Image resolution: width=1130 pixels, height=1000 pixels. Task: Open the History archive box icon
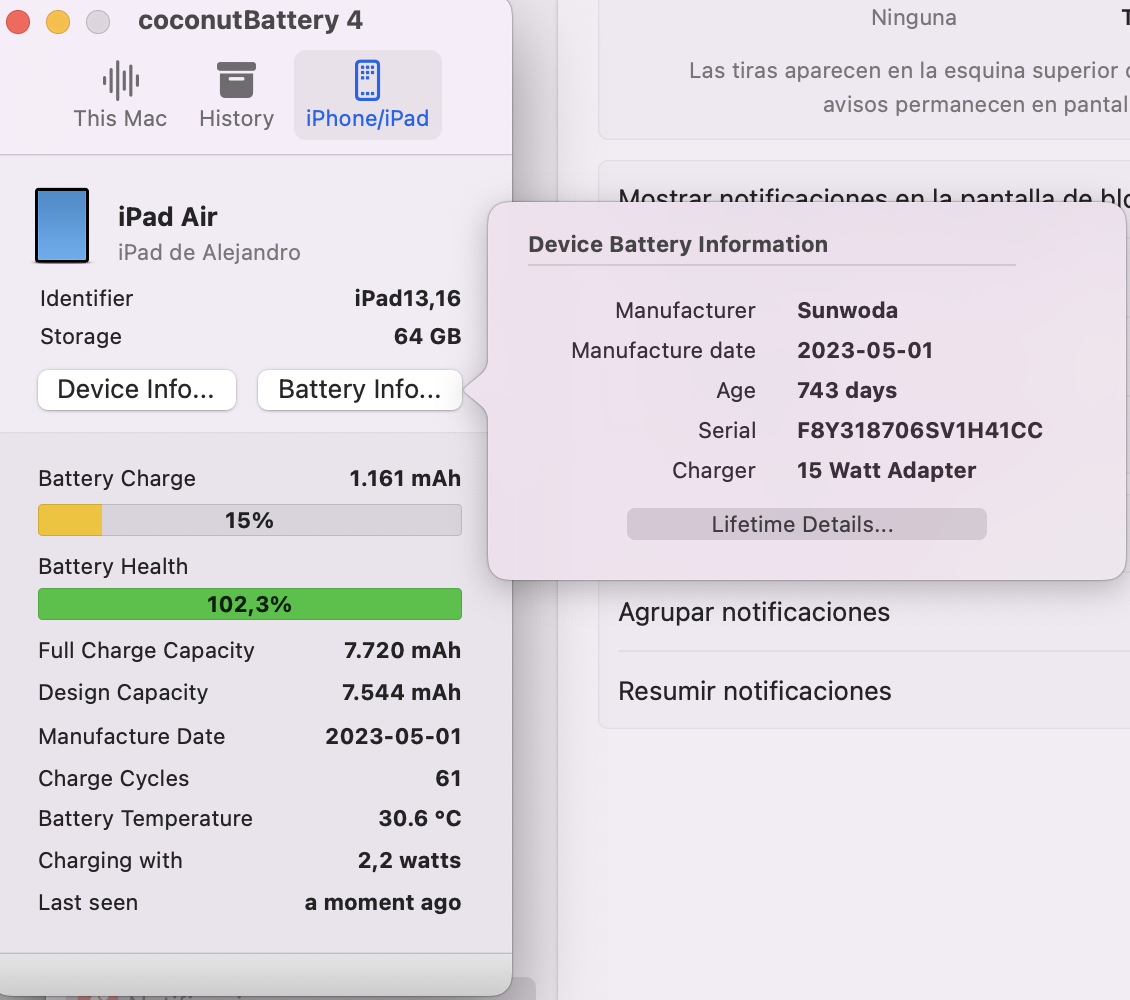236,79
